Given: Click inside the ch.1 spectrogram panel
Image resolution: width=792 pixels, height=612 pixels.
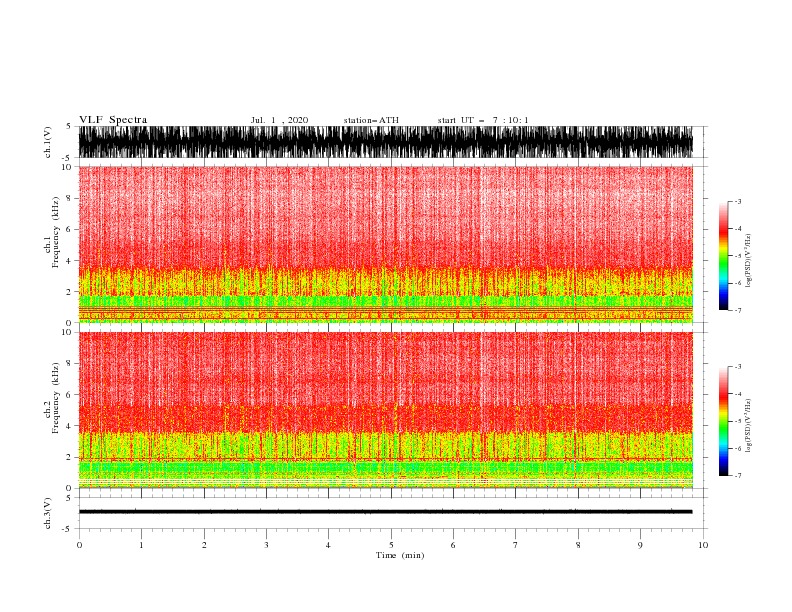Looking at the screenshot, I should [385, 244].
